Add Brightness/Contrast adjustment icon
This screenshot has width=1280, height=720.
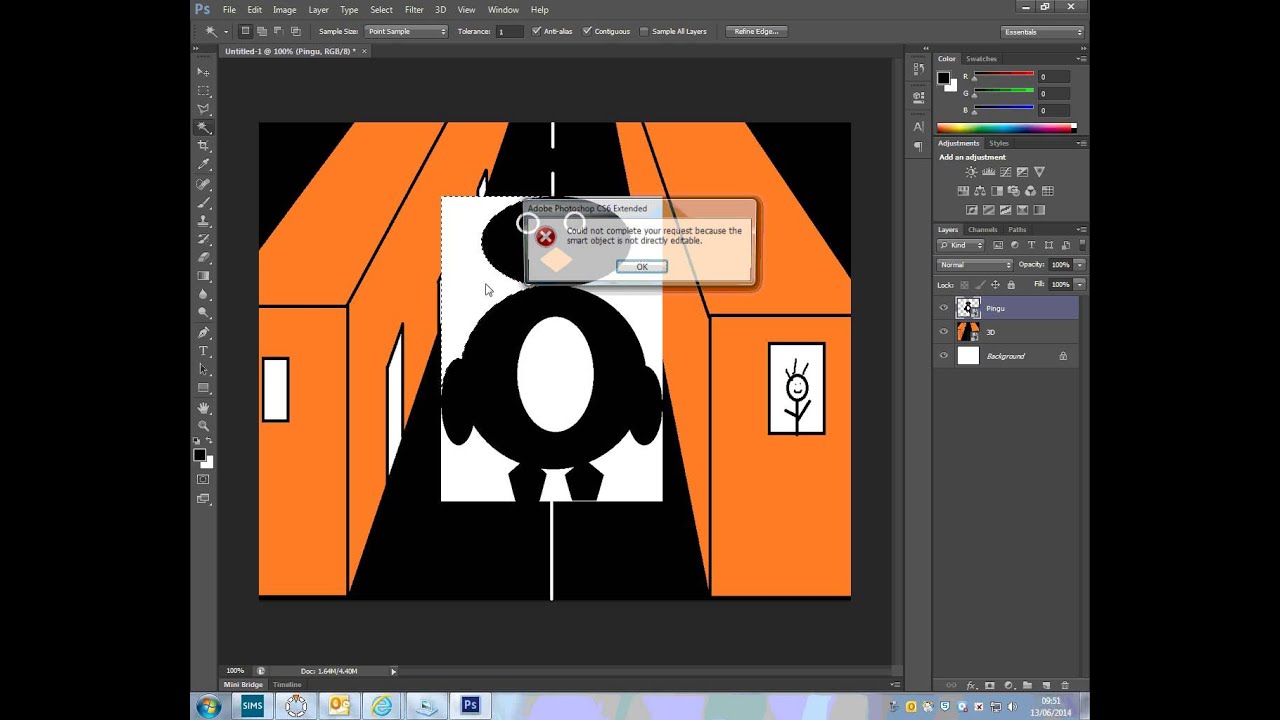(x=971, y=172)
